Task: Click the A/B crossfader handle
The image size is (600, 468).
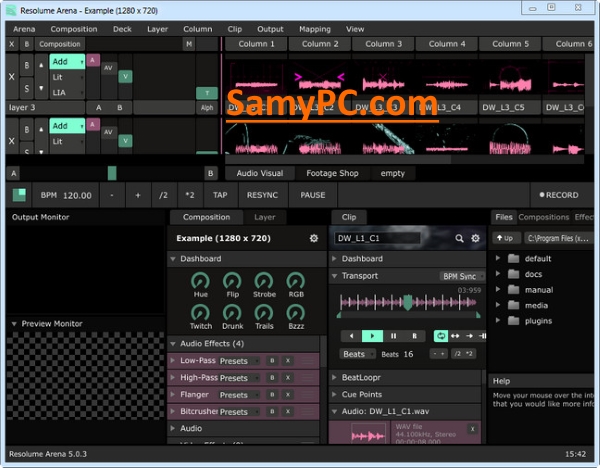Action: pyautogui.click(x=112, y=173)
